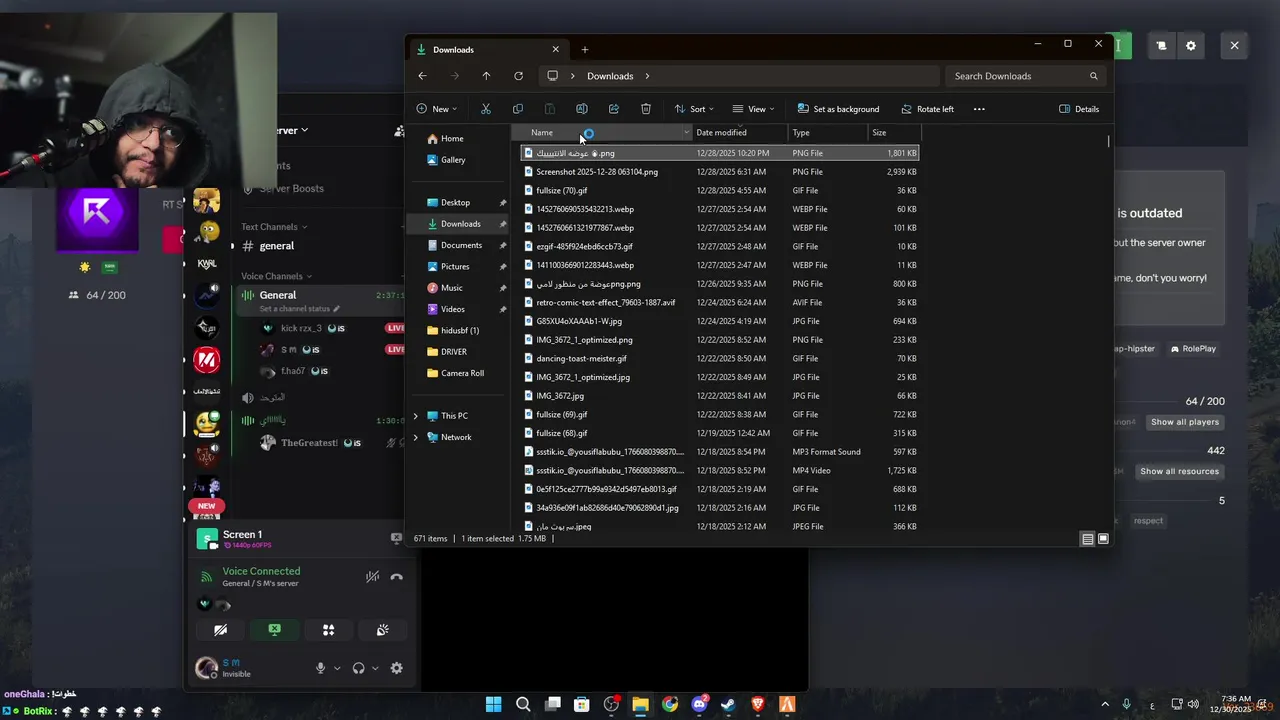Click Rotate left button
Viewport: 1280px width, 720px height.
tap(927, 109)
